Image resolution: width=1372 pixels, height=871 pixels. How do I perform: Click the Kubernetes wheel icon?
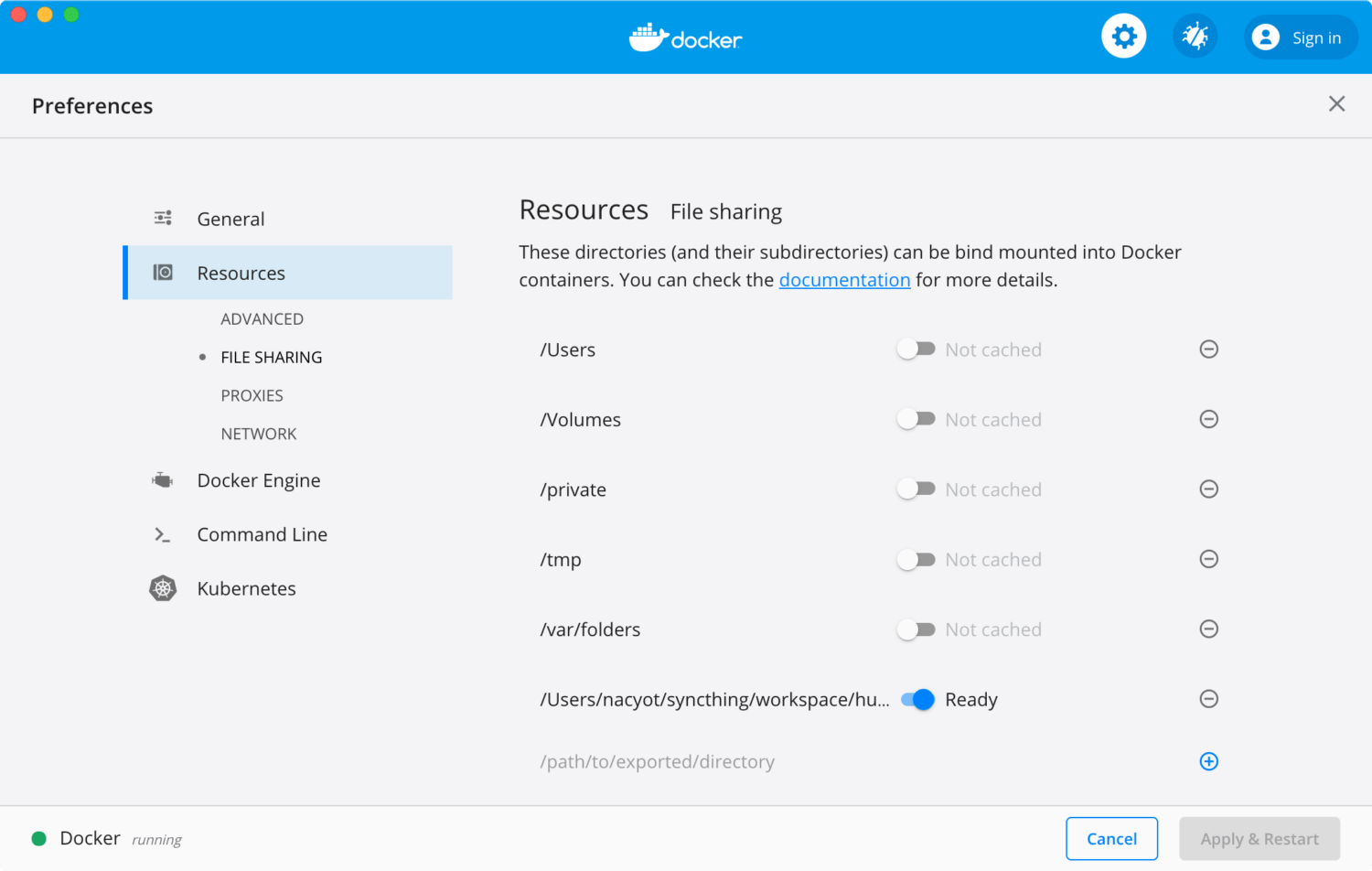163,588
